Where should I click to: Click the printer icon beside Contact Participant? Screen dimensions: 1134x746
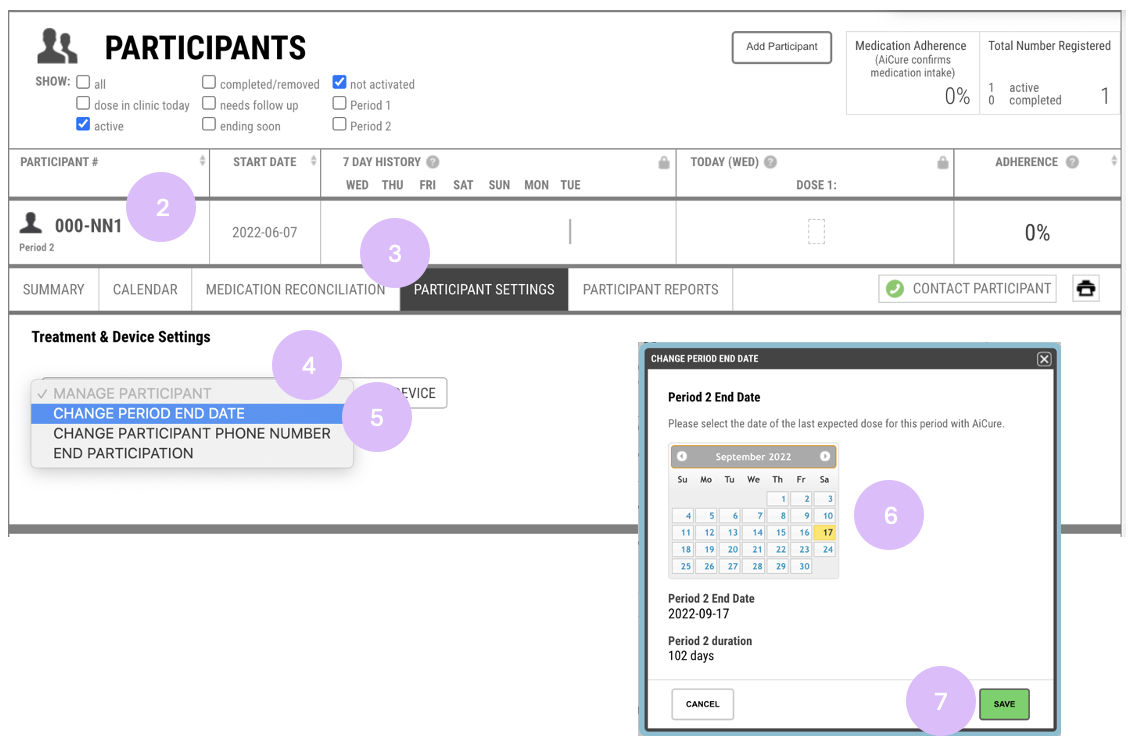tap(1086, 288)
